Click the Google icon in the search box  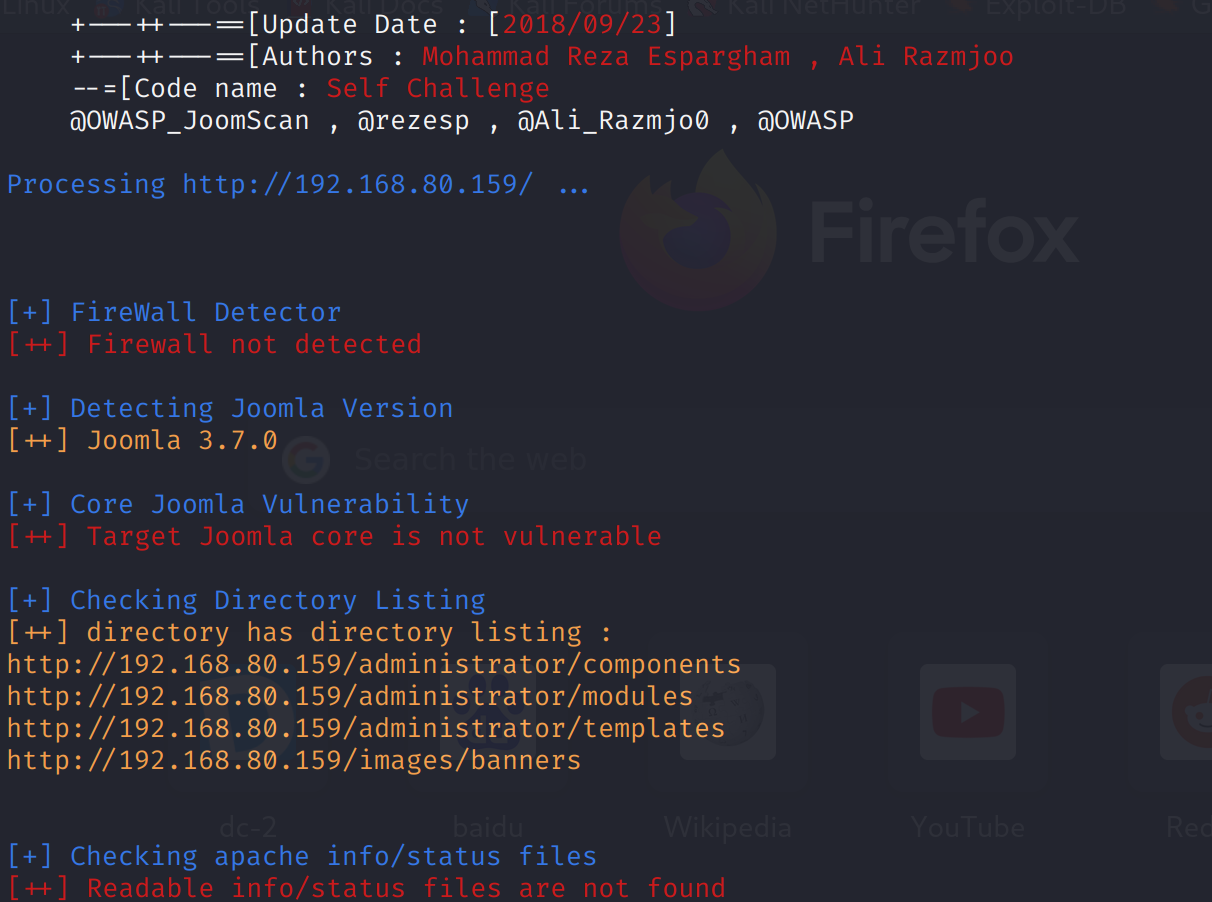[306, 460]
